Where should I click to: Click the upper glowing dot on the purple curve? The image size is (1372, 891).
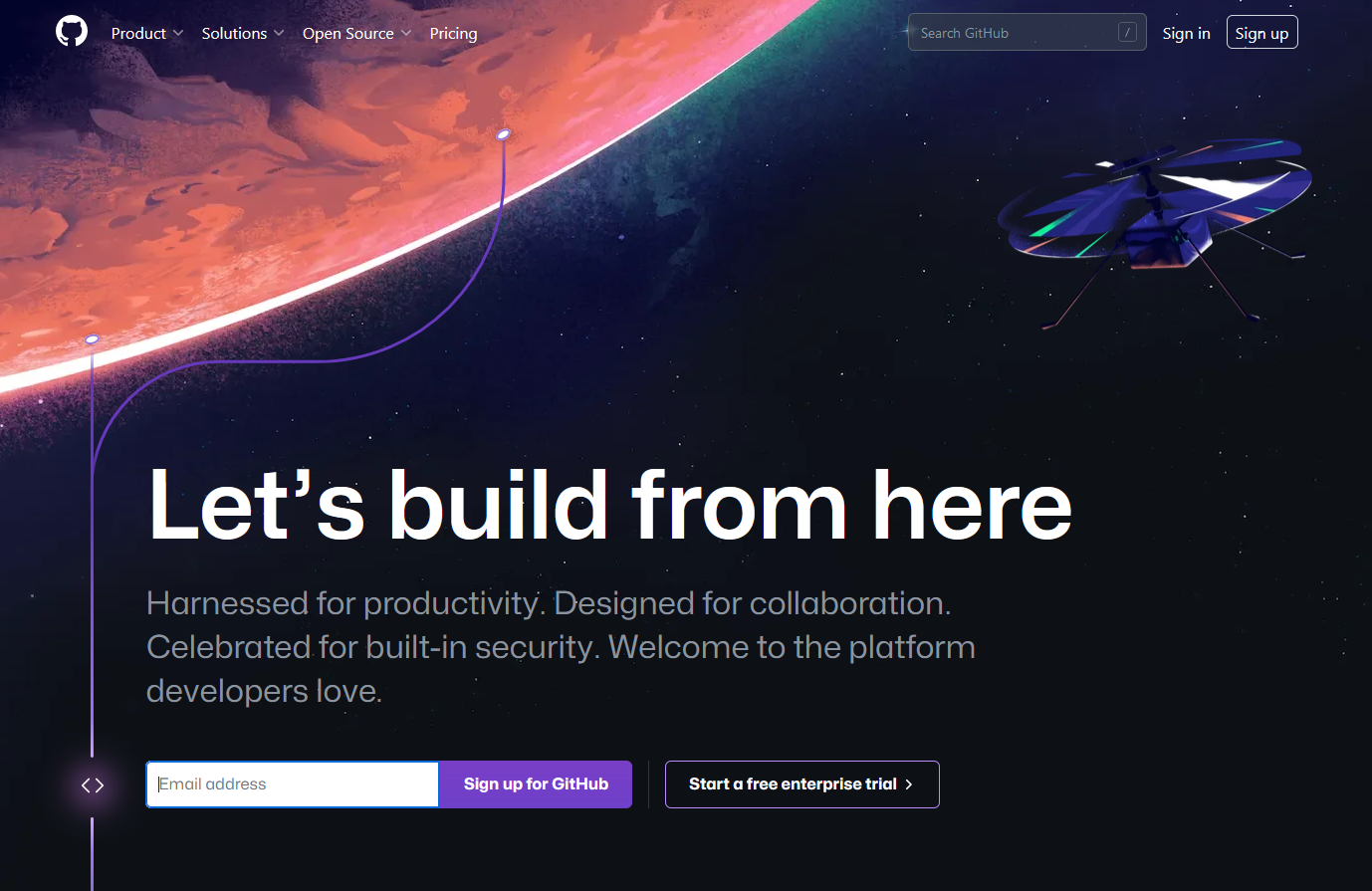pos(503,134)
